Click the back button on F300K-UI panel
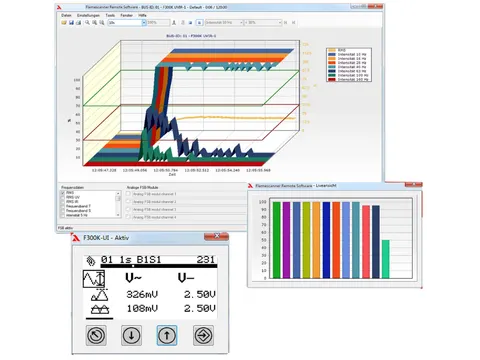This screenshot has height=360, width=480. click(96, 335)
